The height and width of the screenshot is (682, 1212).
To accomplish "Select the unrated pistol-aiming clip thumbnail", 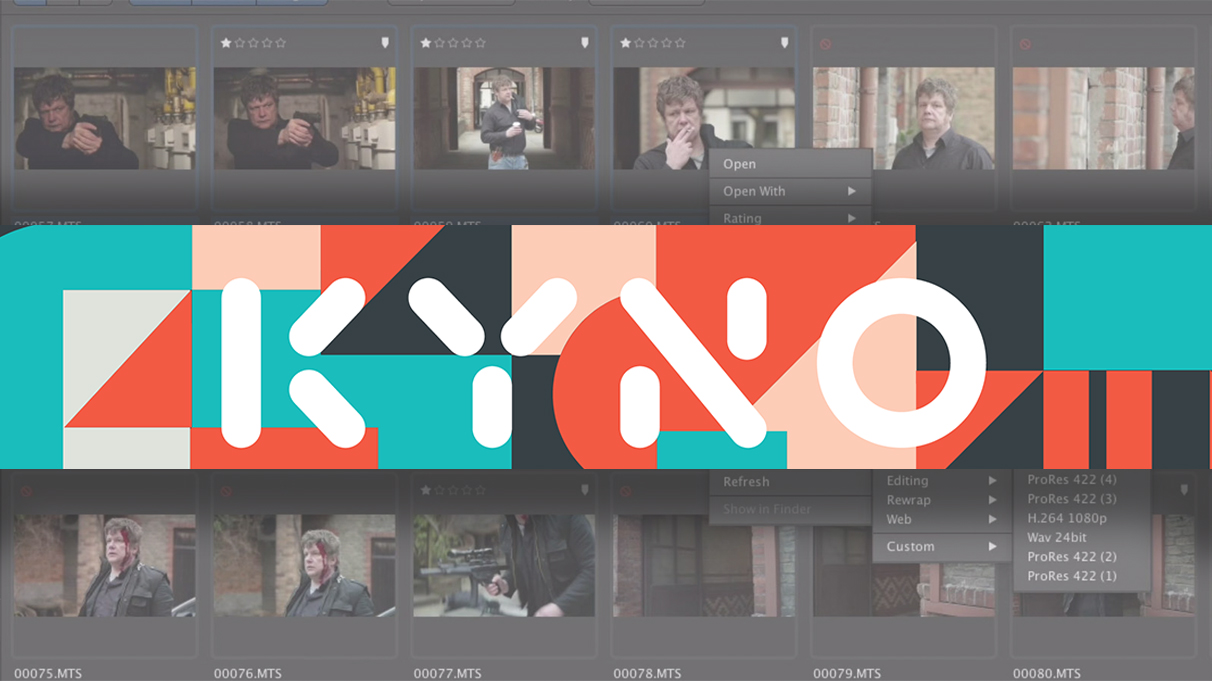I will pyautogui.click(x=105, y=118).
